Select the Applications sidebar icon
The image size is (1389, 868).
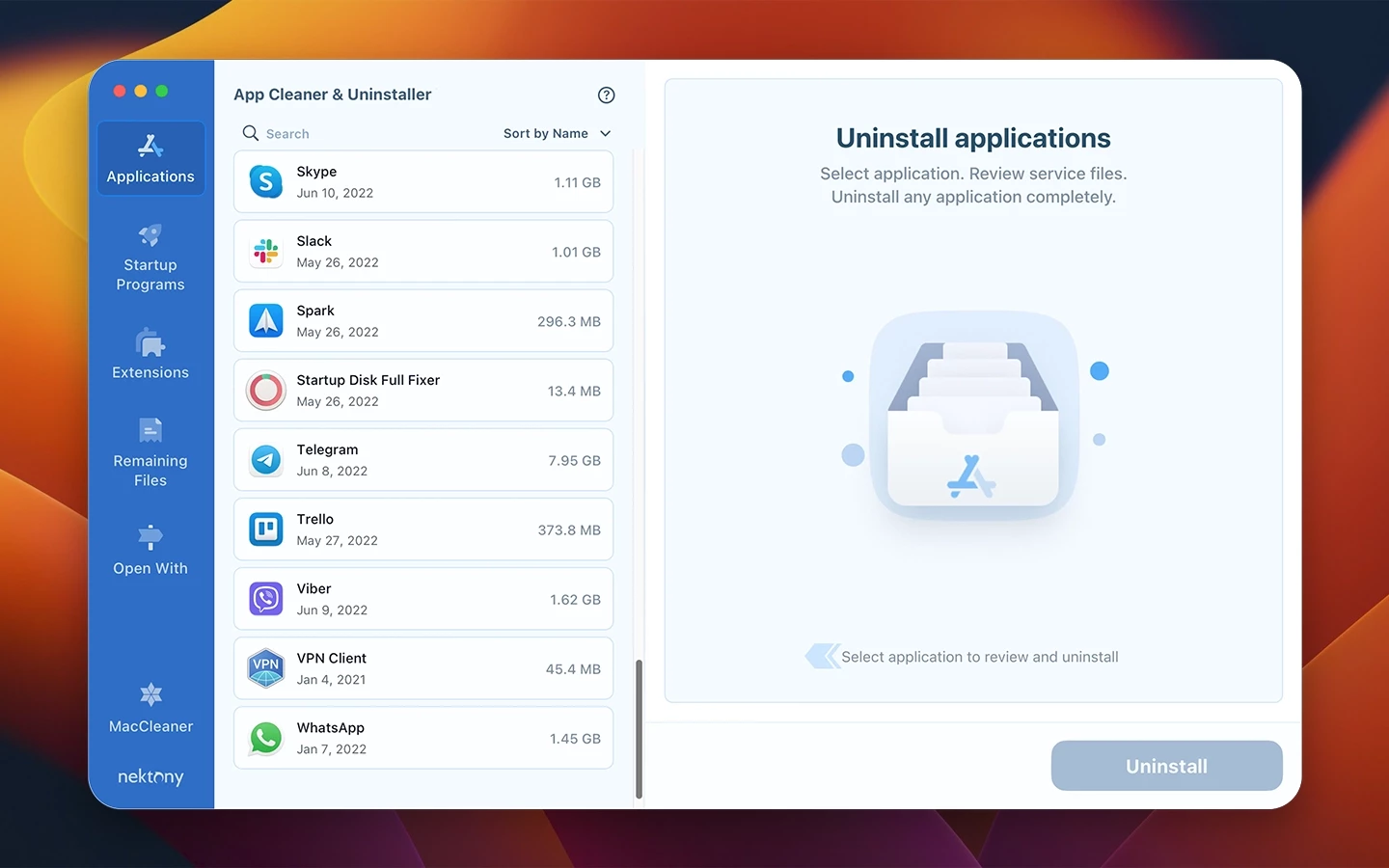[x=150, y=157]
